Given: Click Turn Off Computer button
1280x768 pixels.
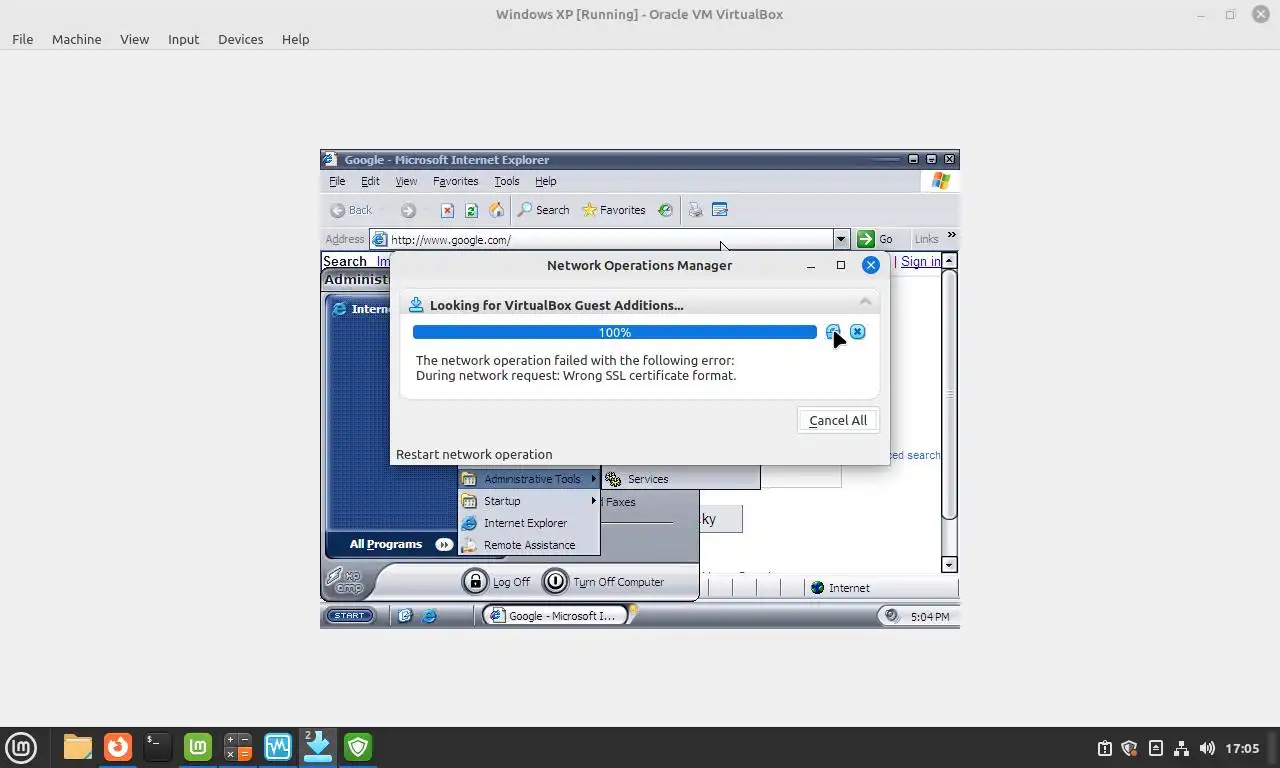Looking at the screenshot, I should 604,581.
